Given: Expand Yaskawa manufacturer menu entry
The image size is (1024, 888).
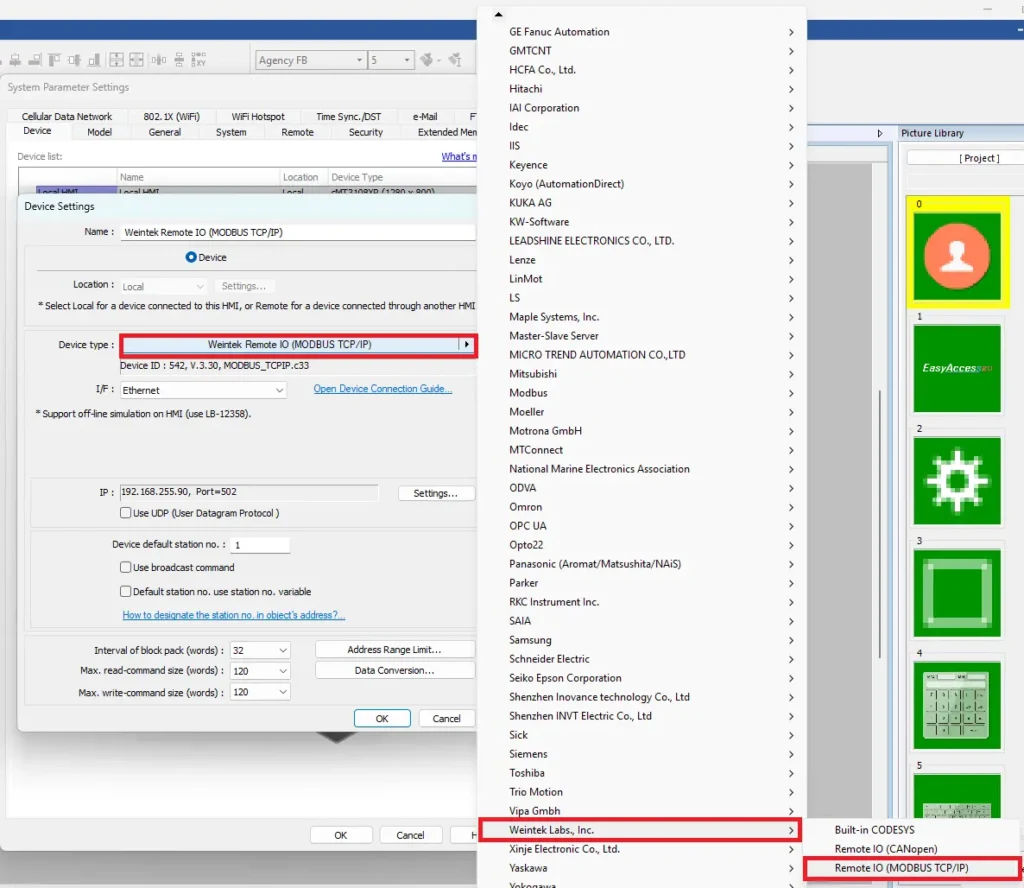Looking at the screenshot, I should 640,868.
